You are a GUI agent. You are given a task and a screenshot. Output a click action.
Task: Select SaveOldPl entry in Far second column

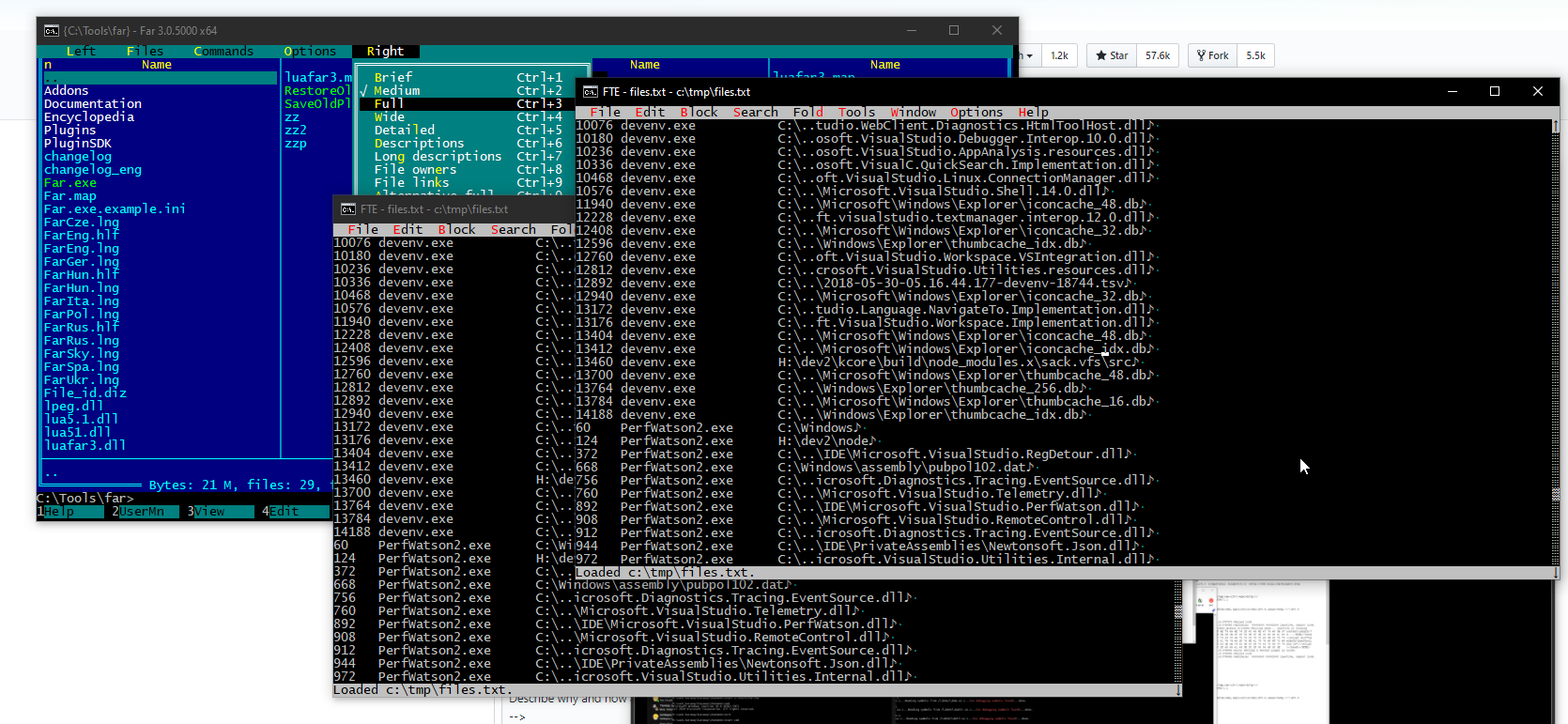(318, 104)
